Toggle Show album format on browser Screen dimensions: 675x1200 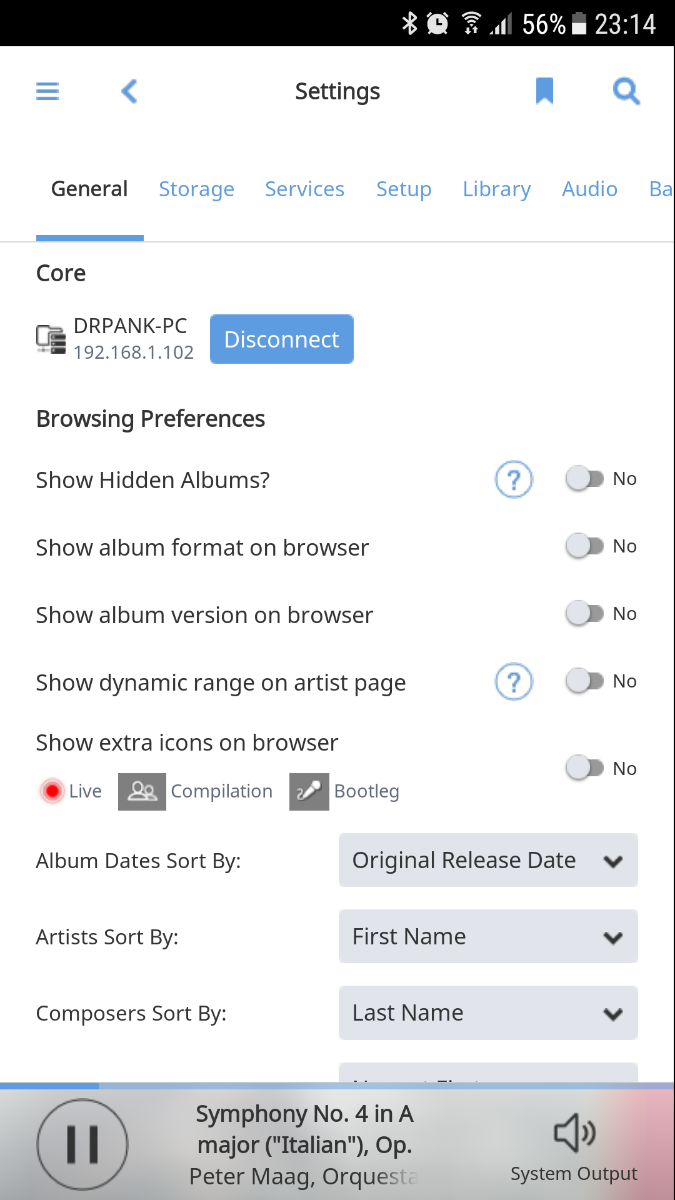(585, 546)
